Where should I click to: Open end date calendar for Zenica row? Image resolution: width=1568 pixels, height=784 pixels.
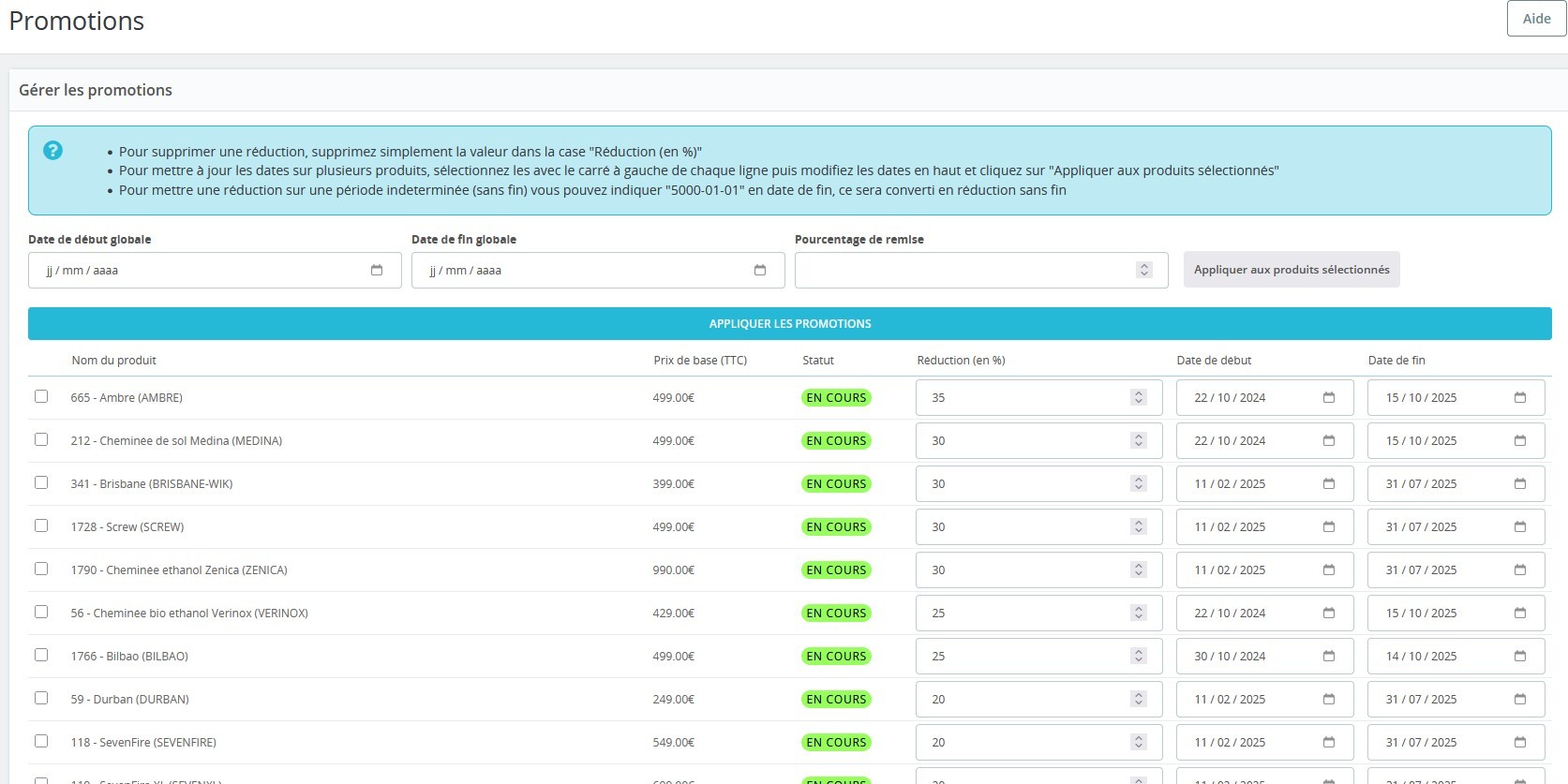[x=1520, y=570]
